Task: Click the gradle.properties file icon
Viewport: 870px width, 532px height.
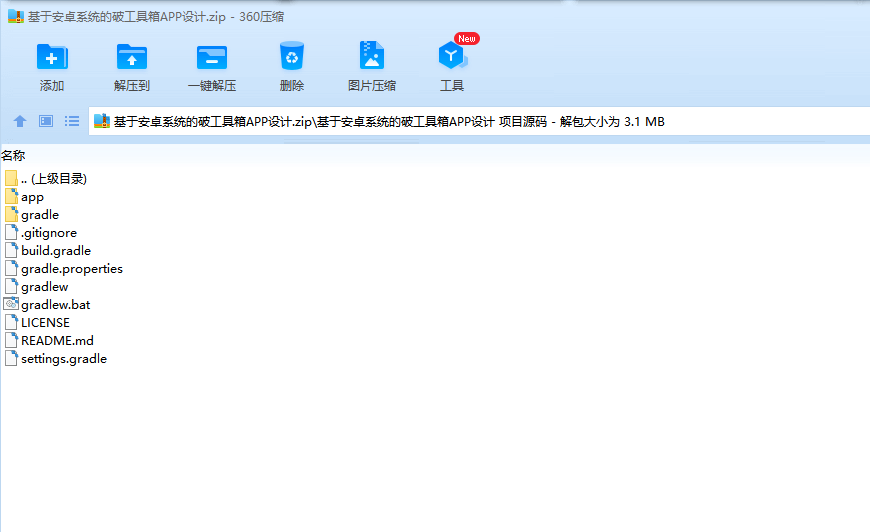Action: (x=12, y=268)
